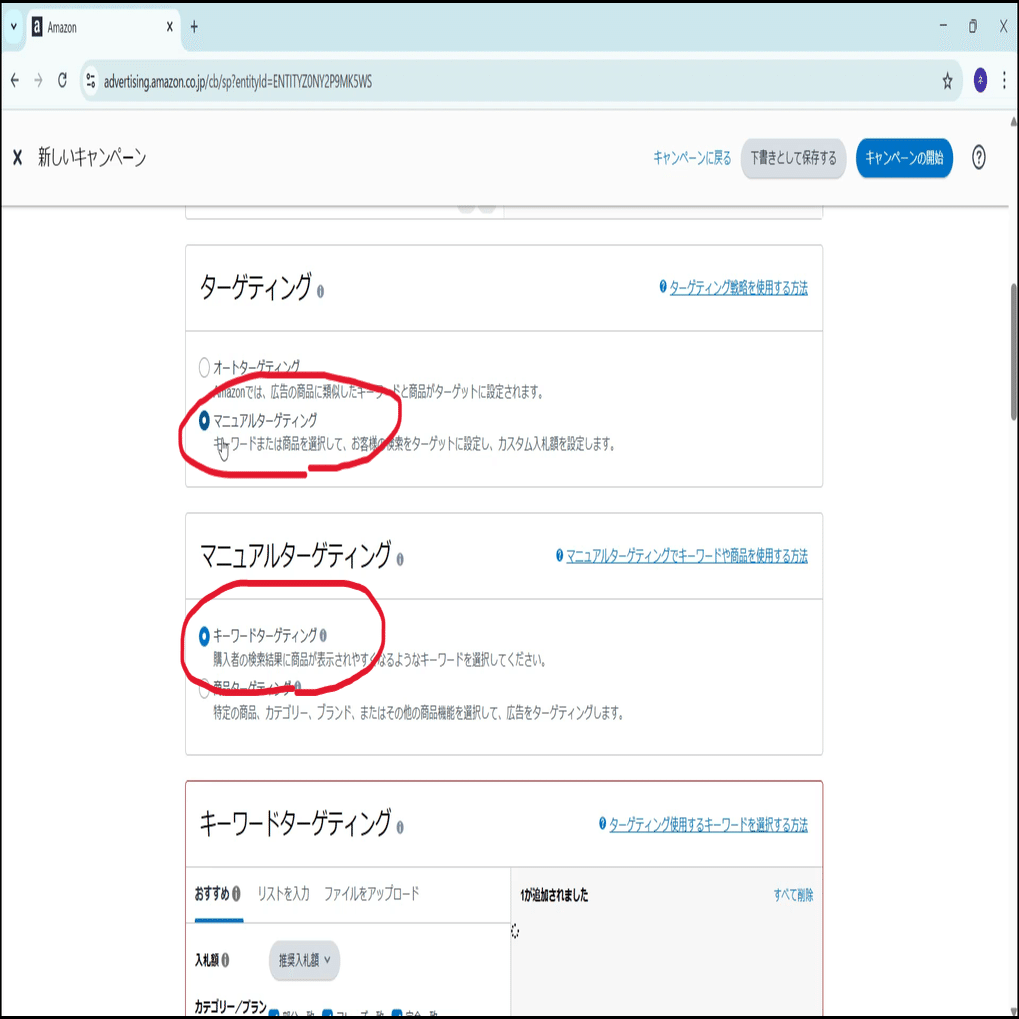This screenshot has height=1019, width=1019.
Task: Open マニュアルターゲティングでキーワードや商品を使用する方法 link
Action: (x=687, y=556)
